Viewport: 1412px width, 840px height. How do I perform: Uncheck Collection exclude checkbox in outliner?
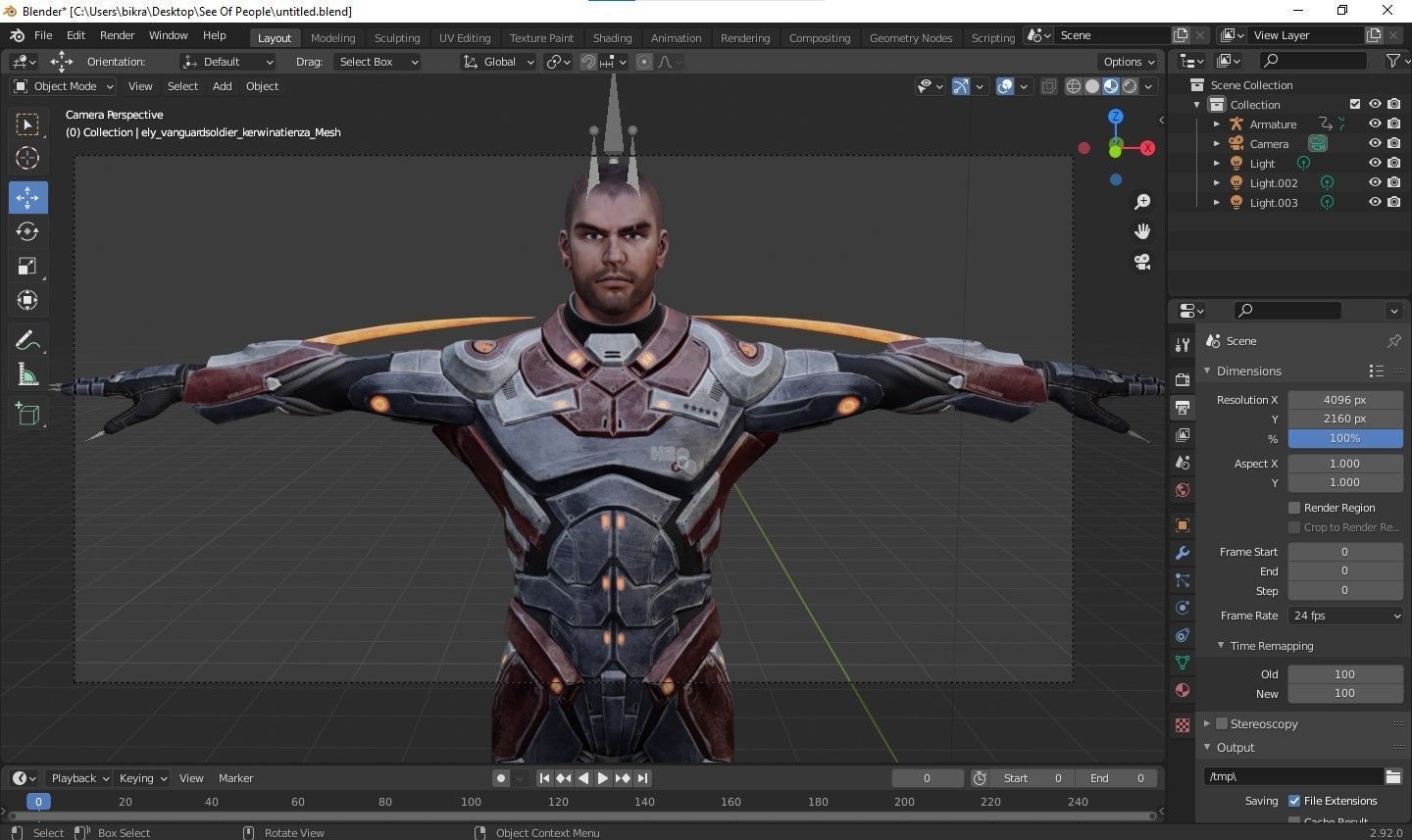click(x=1355, y=104)
